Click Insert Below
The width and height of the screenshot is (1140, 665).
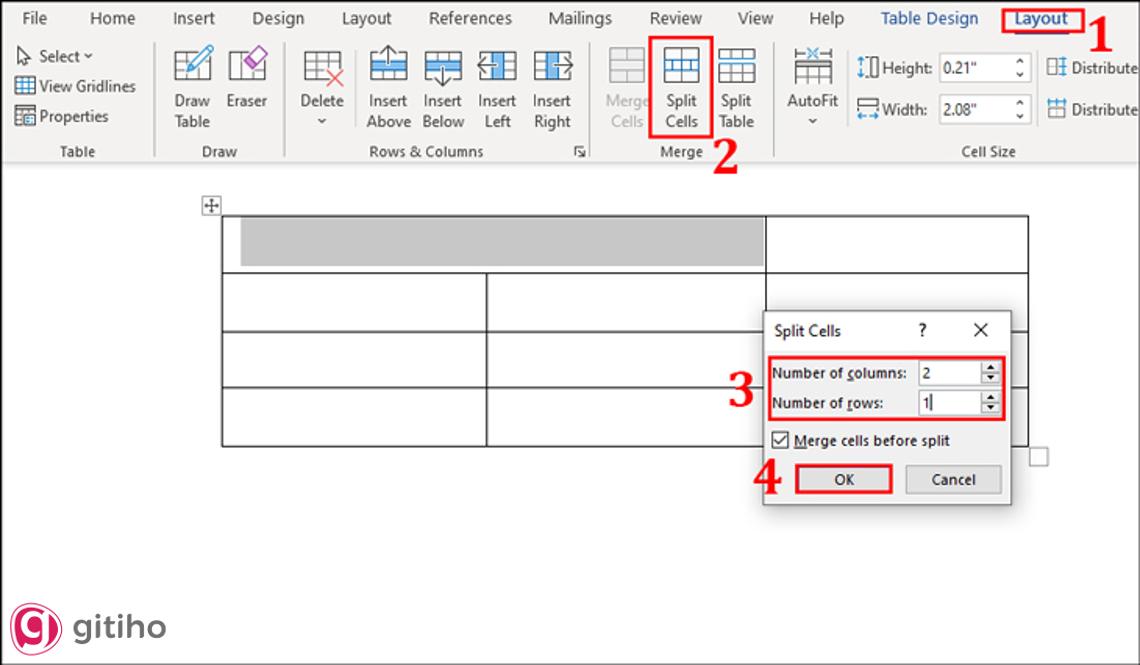[x=443, y=88]
